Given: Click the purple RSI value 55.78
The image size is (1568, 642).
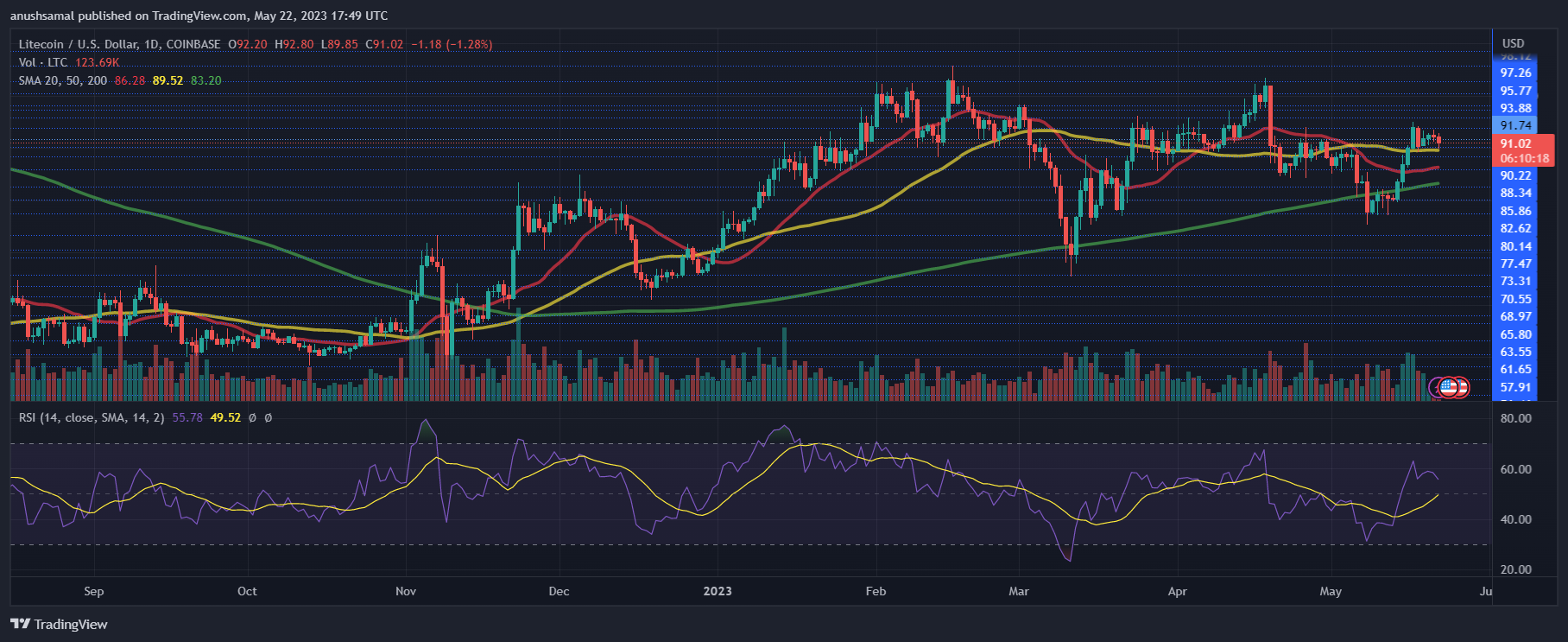Looking at the screenshot, I should click(x=187, y=417).
